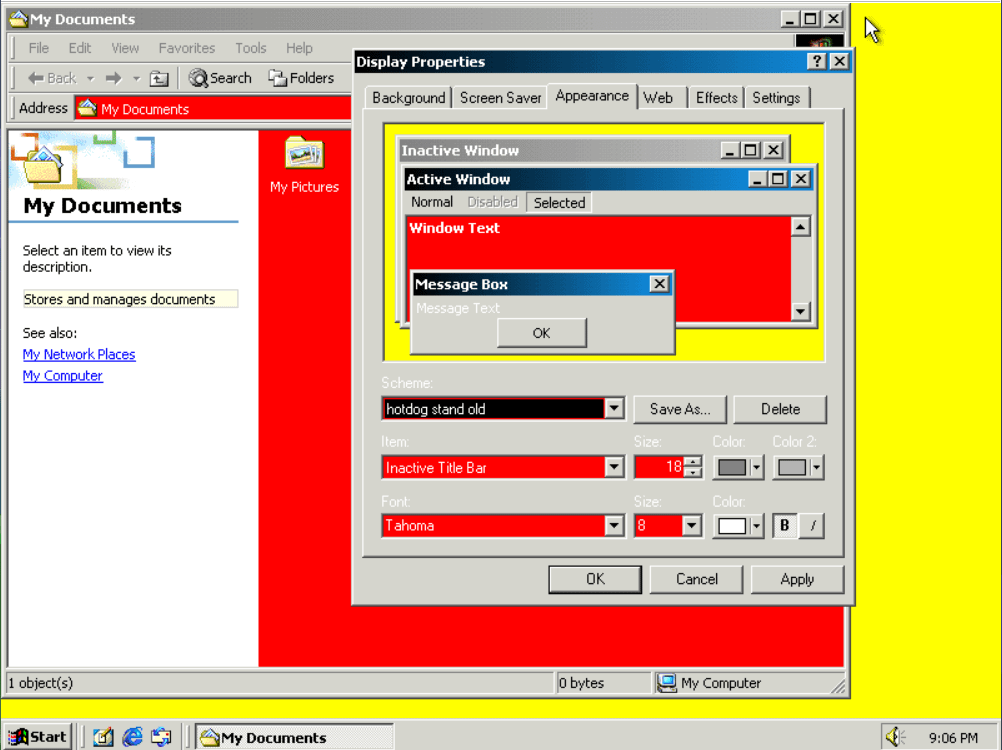Click the My Documents taskbar button
The image size is (1002, 750).
(293, 737)
